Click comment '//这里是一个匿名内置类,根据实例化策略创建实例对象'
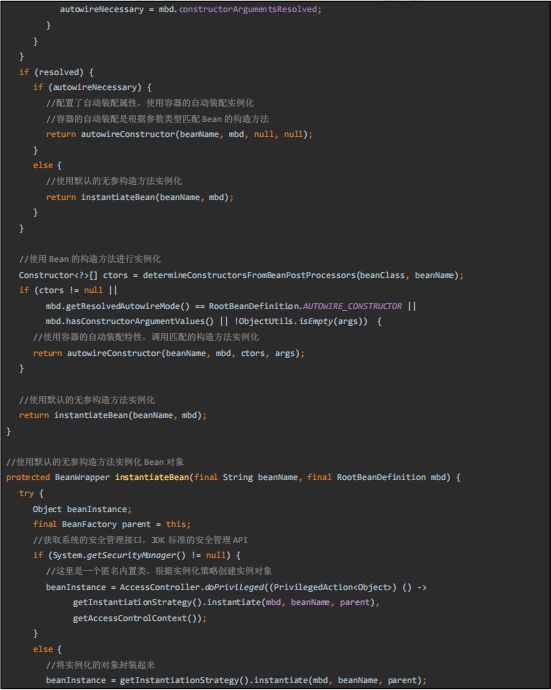The height and width of the screenshot is (690, 551). [158, 571]
